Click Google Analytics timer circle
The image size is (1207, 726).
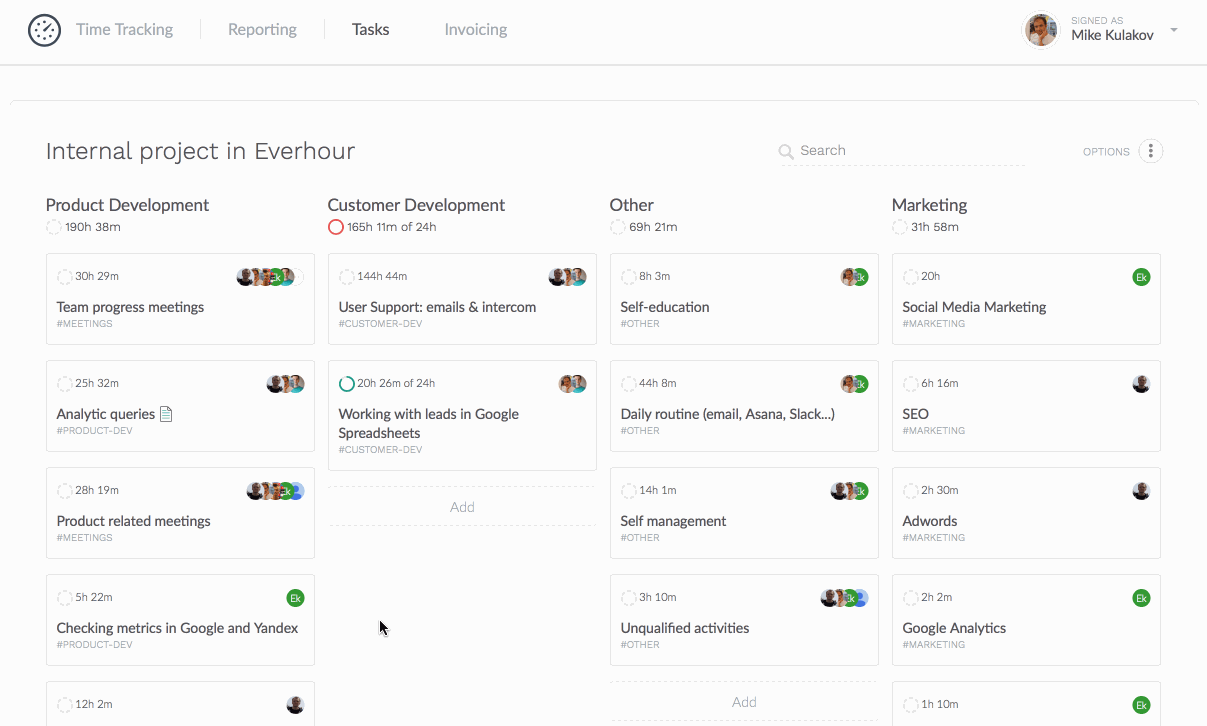(x=911, y=598)
